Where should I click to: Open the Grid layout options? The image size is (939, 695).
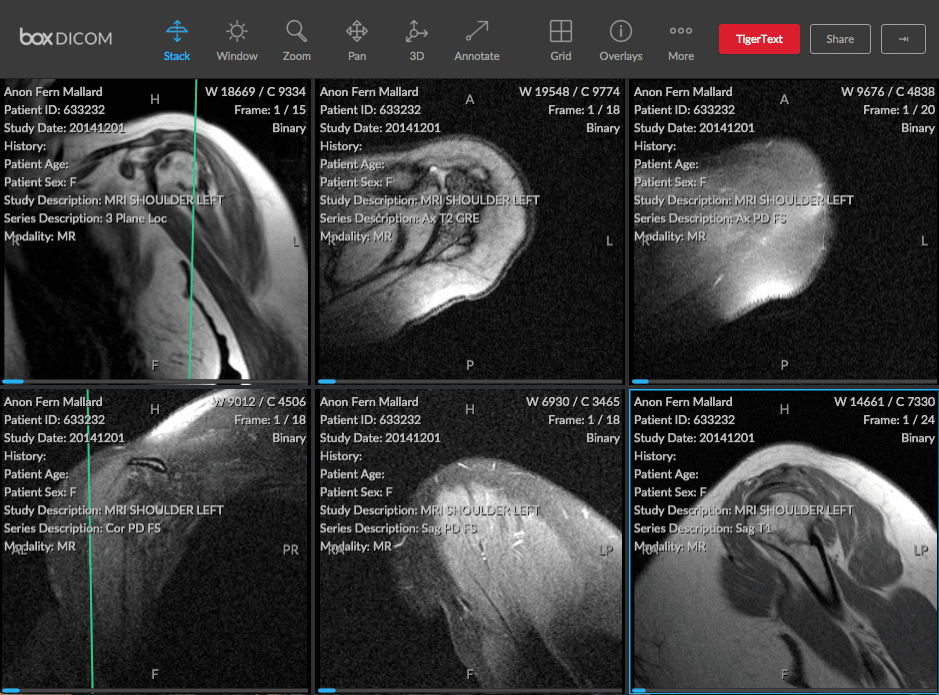[561, 40]
